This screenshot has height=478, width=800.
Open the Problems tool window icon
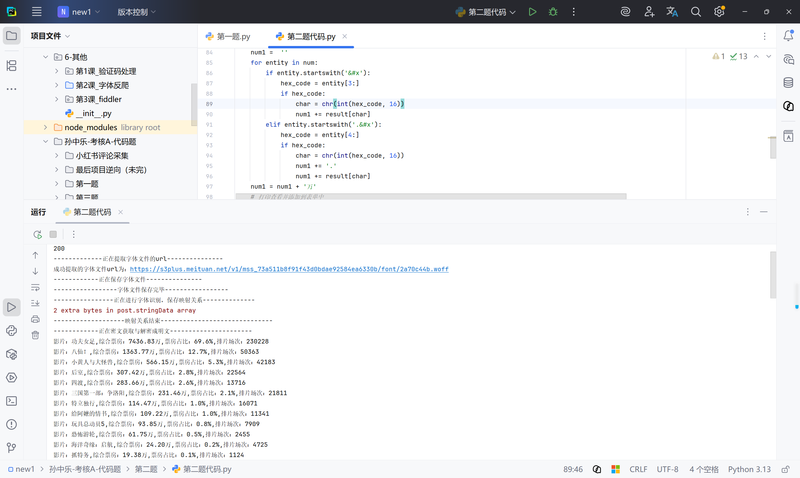click(12, 424)
